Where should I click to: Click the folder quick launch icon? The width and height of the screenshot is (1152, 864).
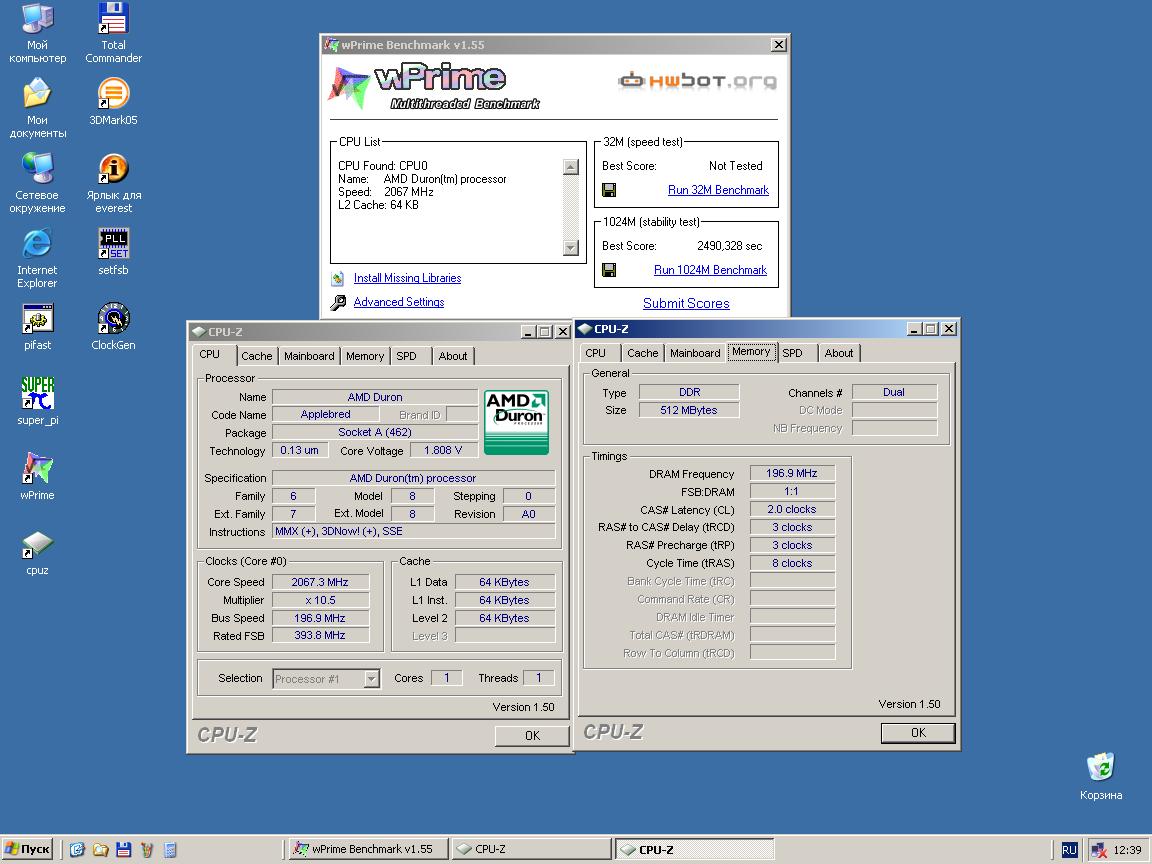coord(101,849)
